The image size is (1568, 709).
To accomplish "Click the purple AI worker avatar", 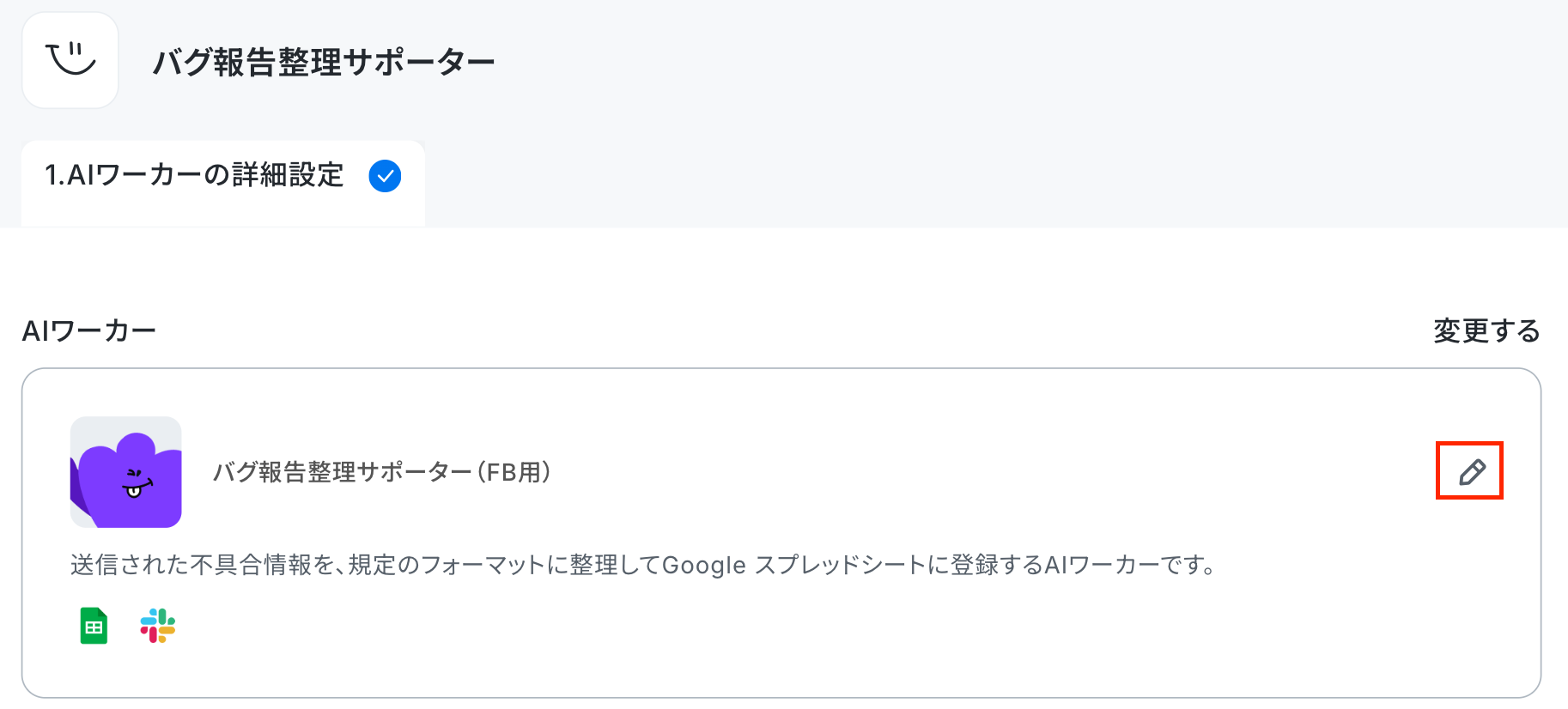I will [126, 472].
